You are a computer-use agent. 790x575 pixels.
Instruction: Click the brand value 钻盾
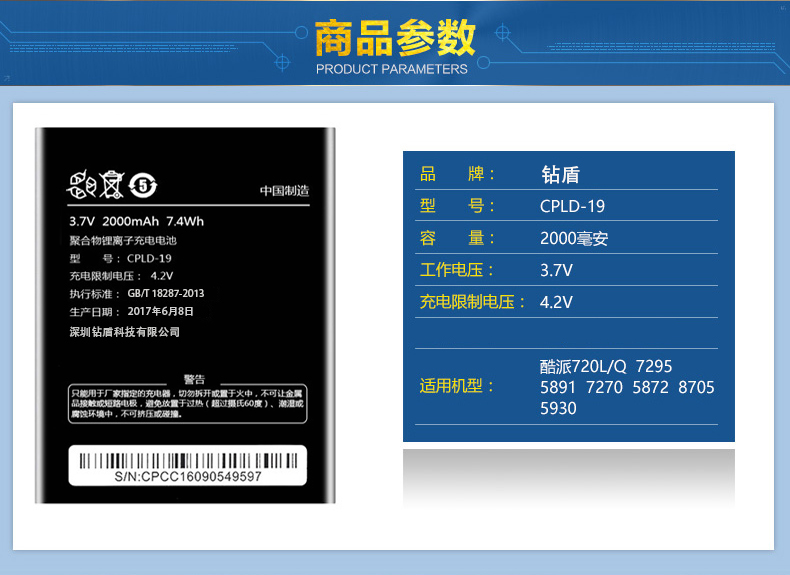pyautogui.click(x=561, y=175)
